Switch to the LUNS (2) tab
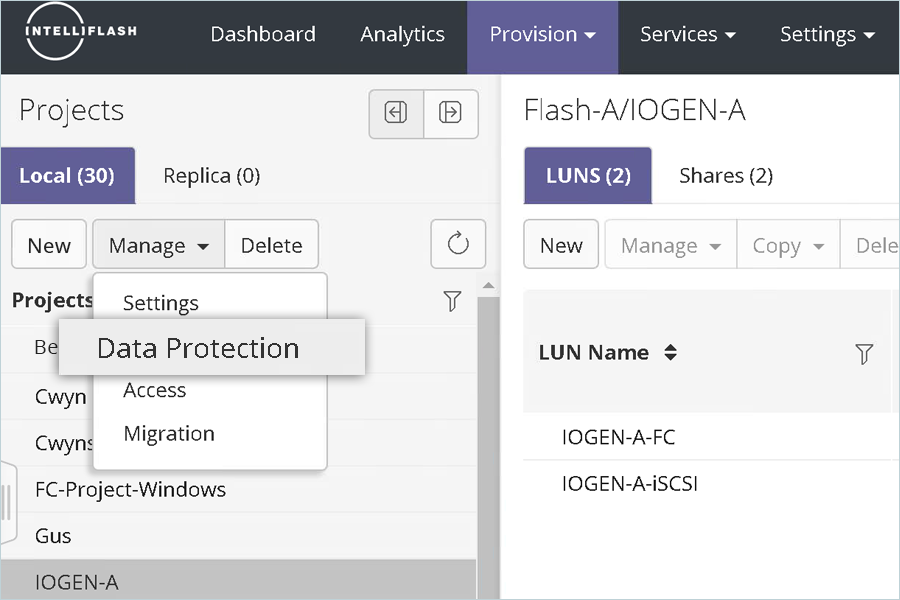The height and width of the screenshot is (600, 900). [x=588, y=176]
